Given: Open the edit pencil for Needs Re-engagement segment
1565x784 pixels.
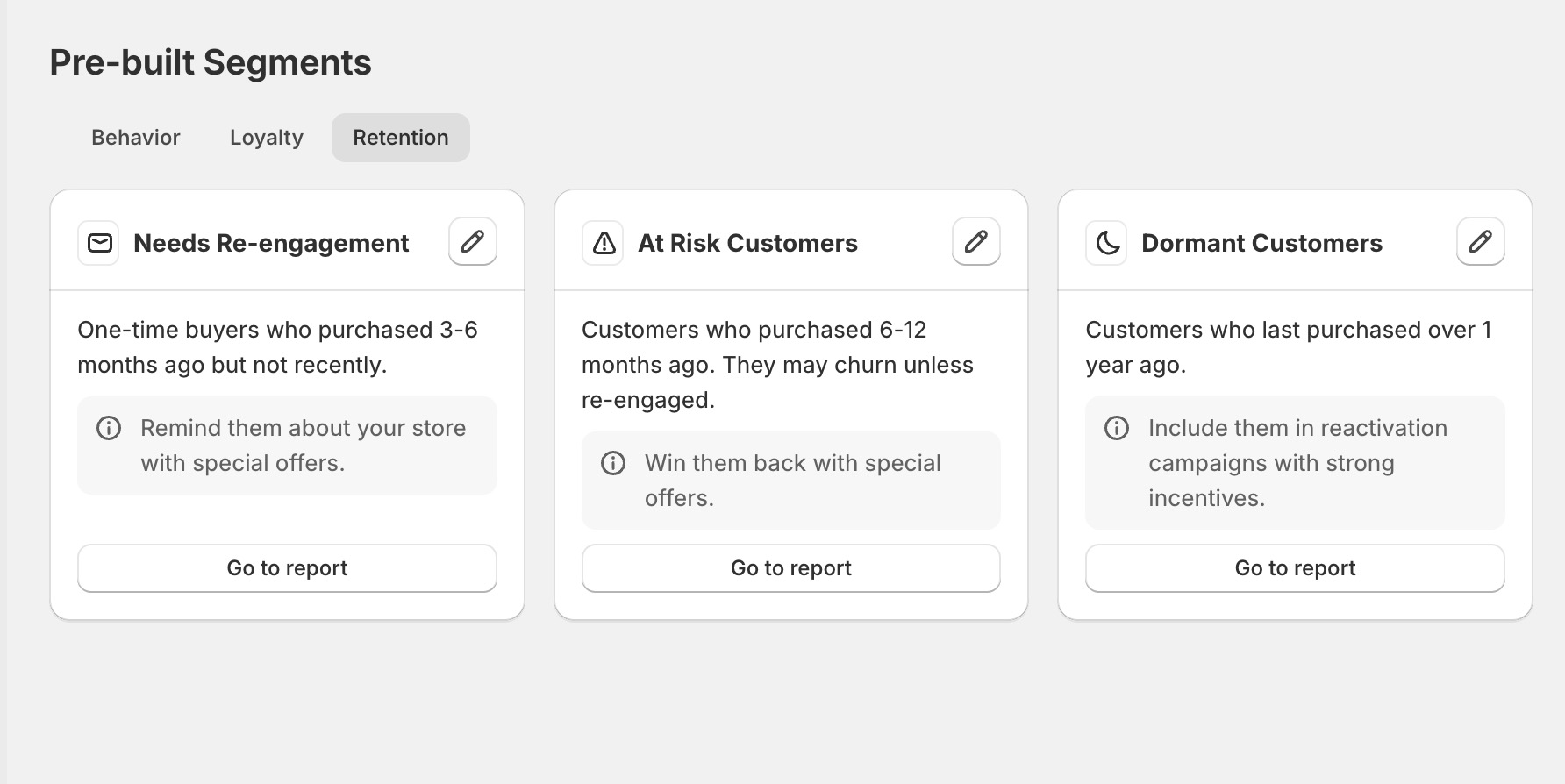Looking at the screenshot, I should coord(472,241).
